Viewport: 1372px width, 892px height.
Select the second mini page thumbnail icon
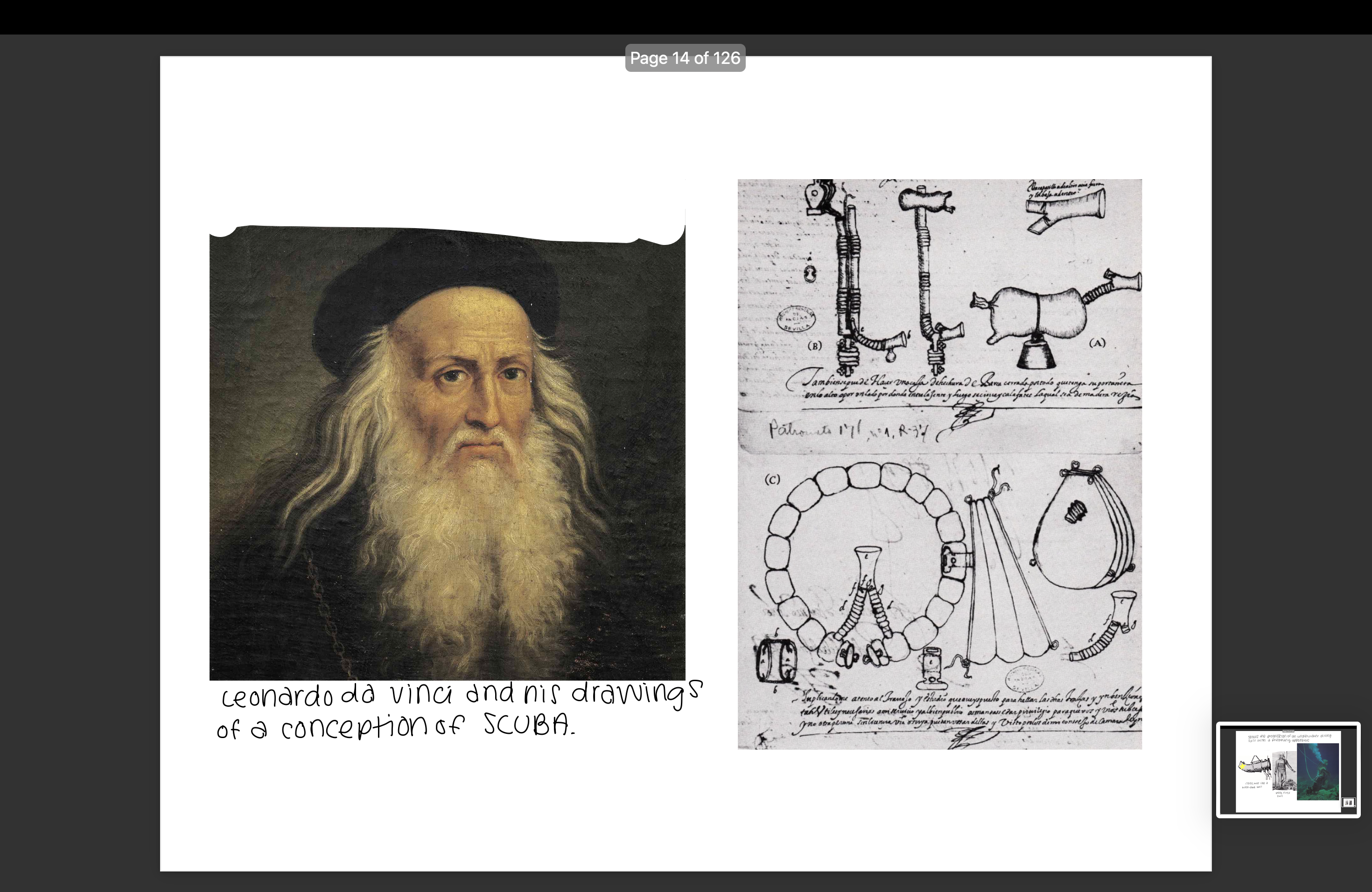pyautogui.click(x=1351, y=803)
